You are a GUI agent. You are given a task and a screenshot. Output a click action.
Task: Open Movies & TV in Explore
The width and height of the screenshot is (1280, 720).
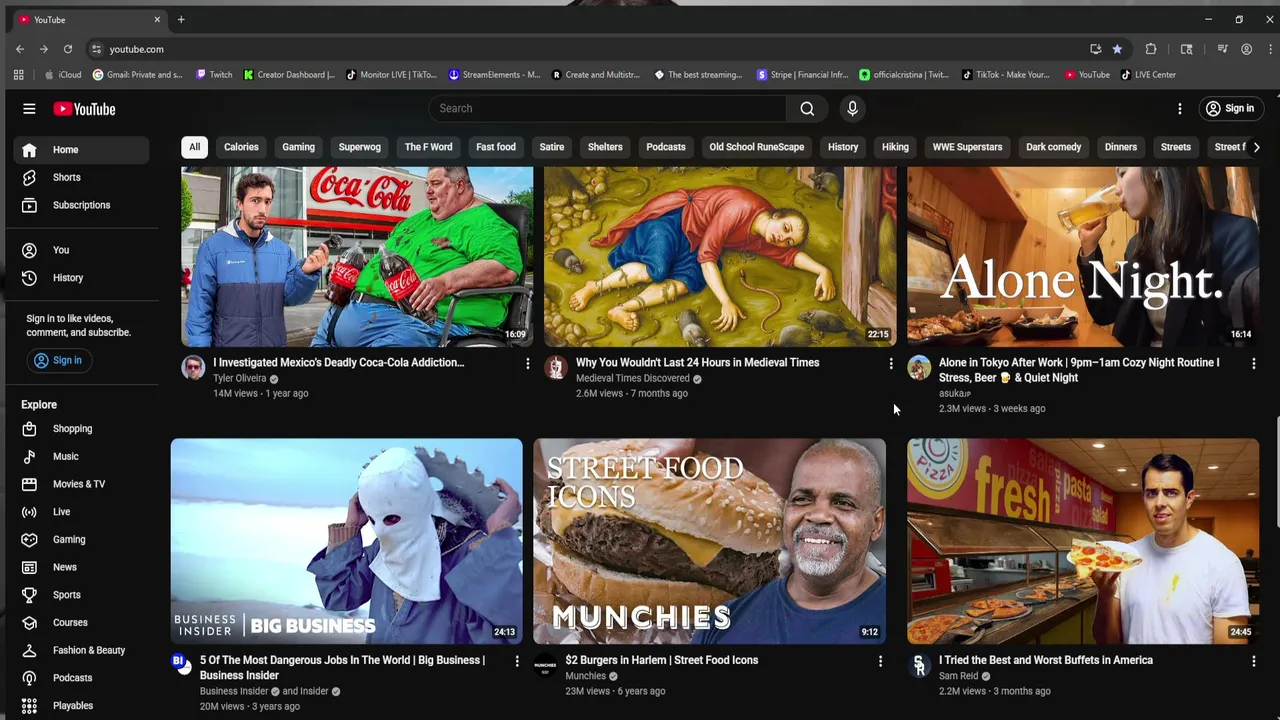point(81,484)
